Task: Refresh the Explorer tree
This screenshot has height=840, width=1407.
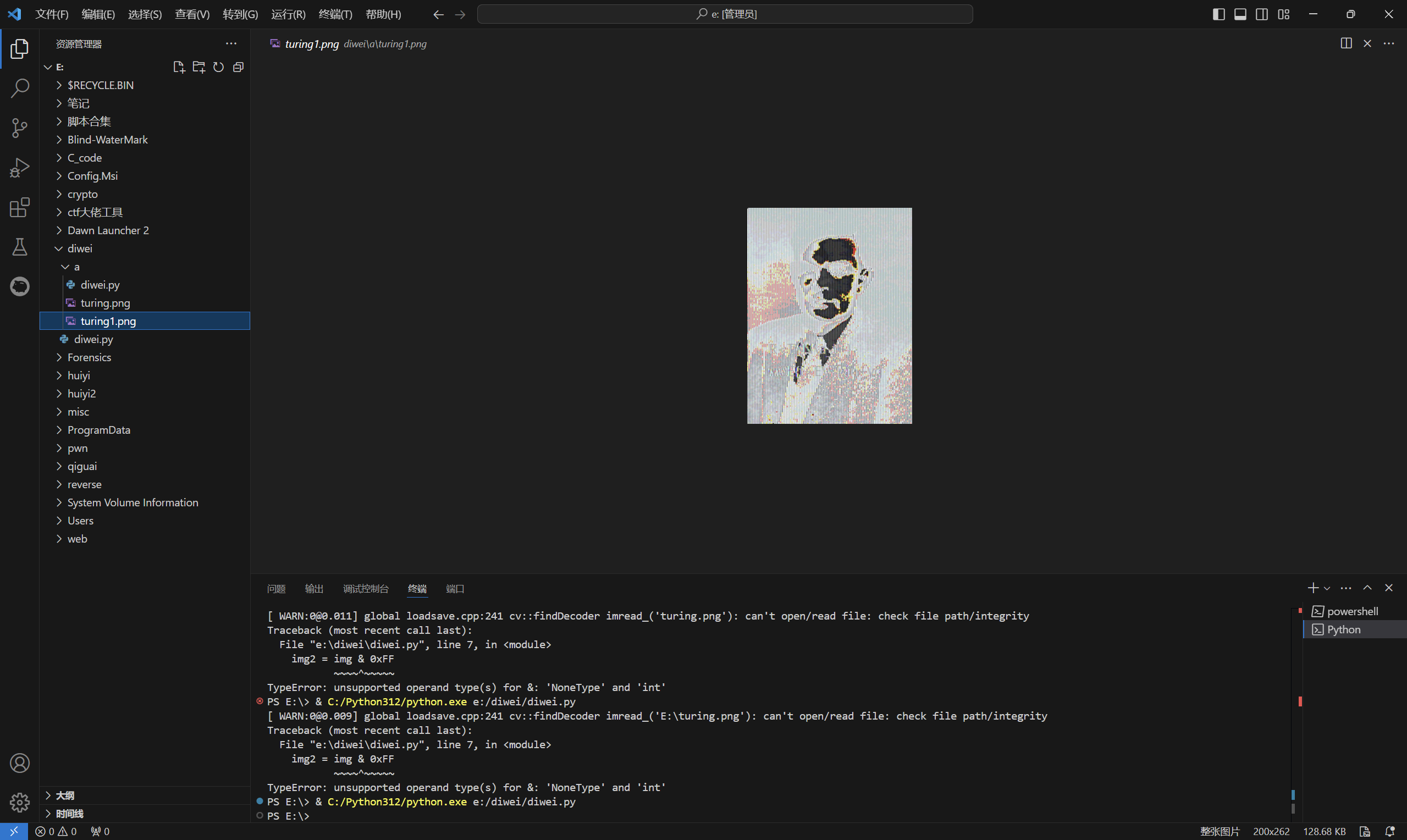Action: (x=218, y=67)
